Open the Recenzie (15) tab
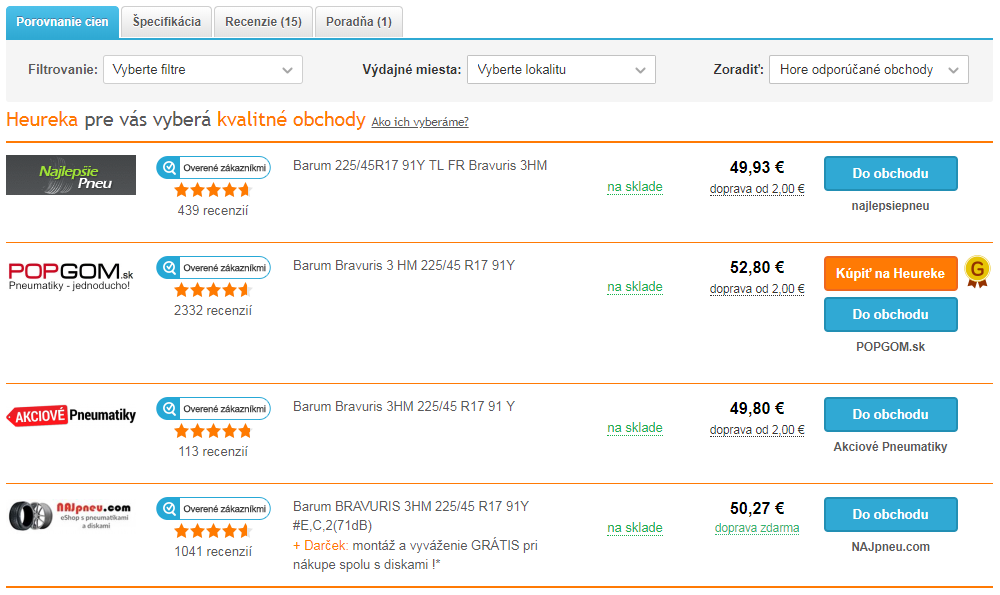Viewport: 1000px width, 595px height. click(263, 21)
